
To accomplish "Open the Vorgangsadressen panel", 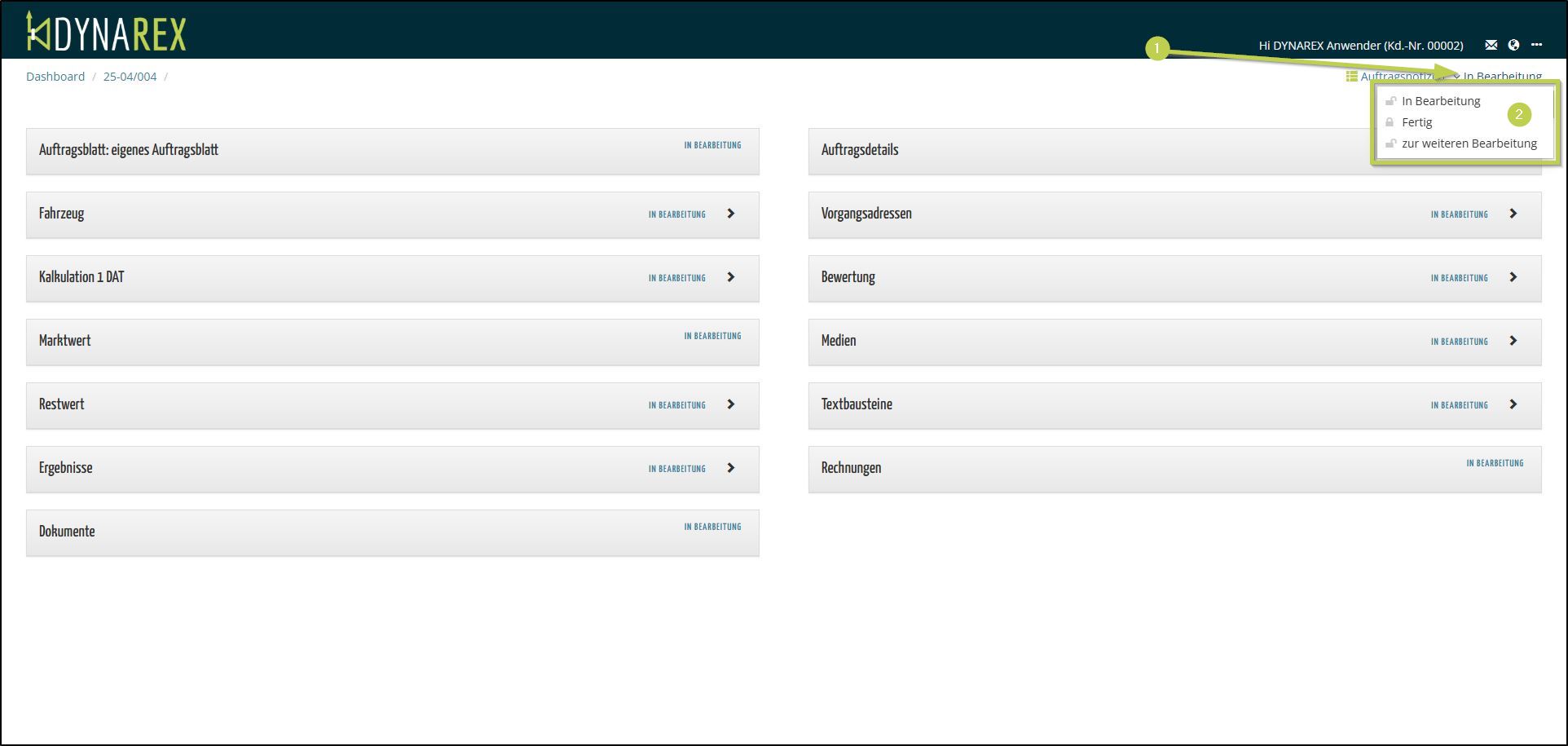I will (x=1174, y=214).
